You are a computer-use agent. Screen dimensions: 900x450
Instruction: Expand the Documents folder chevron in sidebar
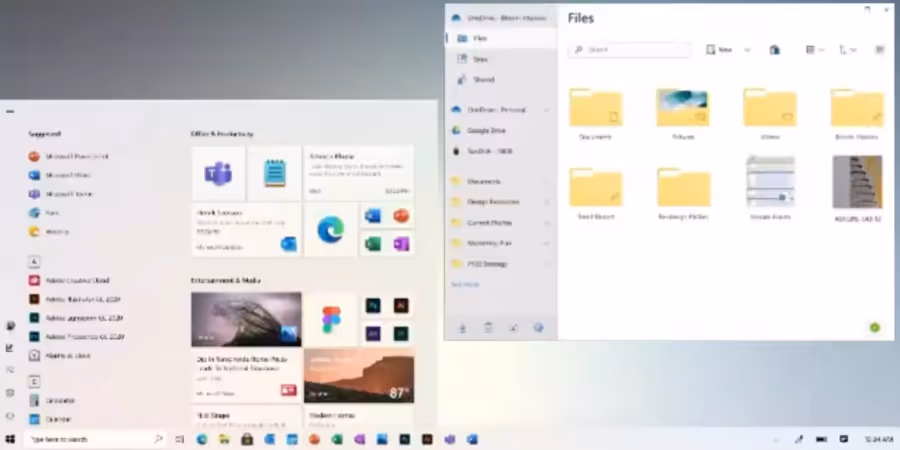[x=546, y=181]
